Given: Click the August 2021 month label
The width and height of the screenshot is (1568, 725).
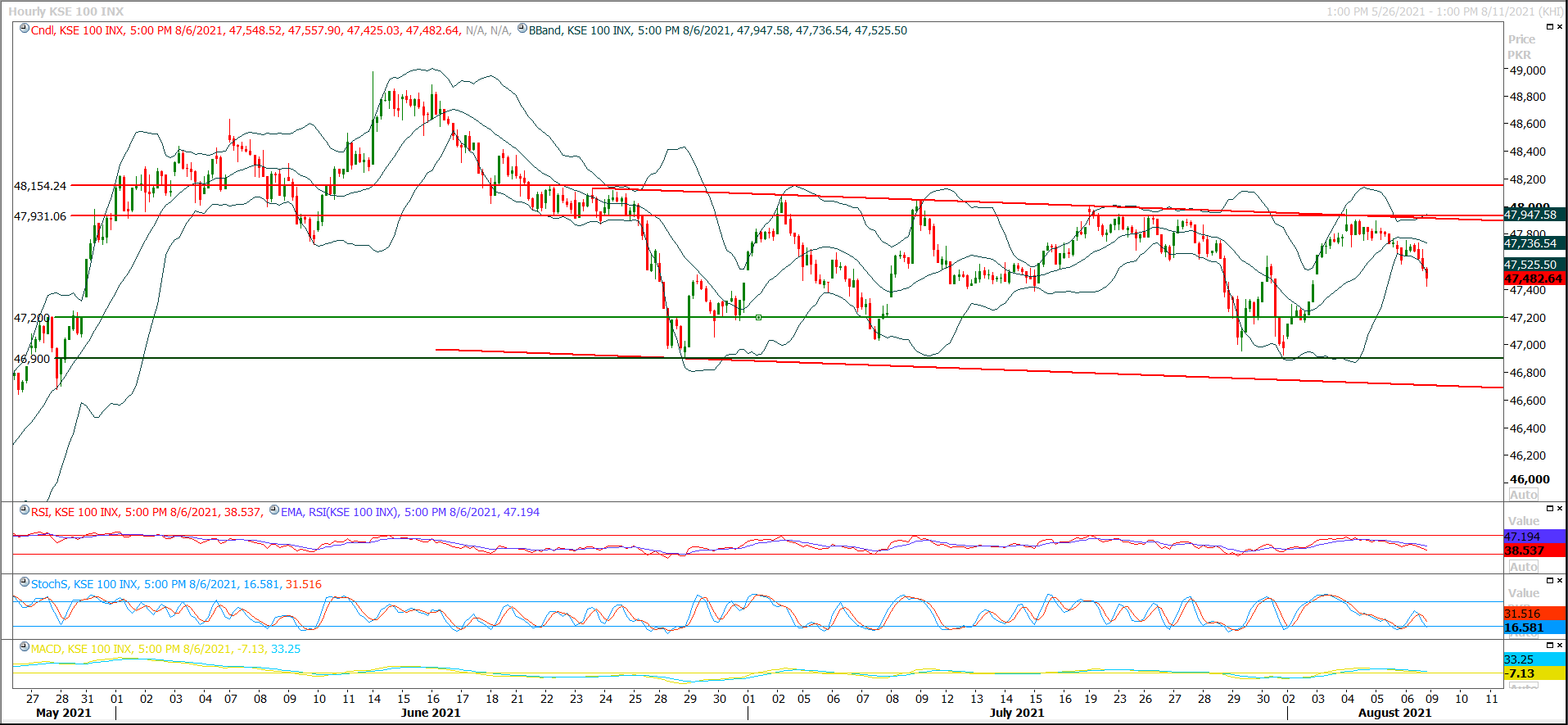Looking at the screenshot, I should pos(1395,713).
